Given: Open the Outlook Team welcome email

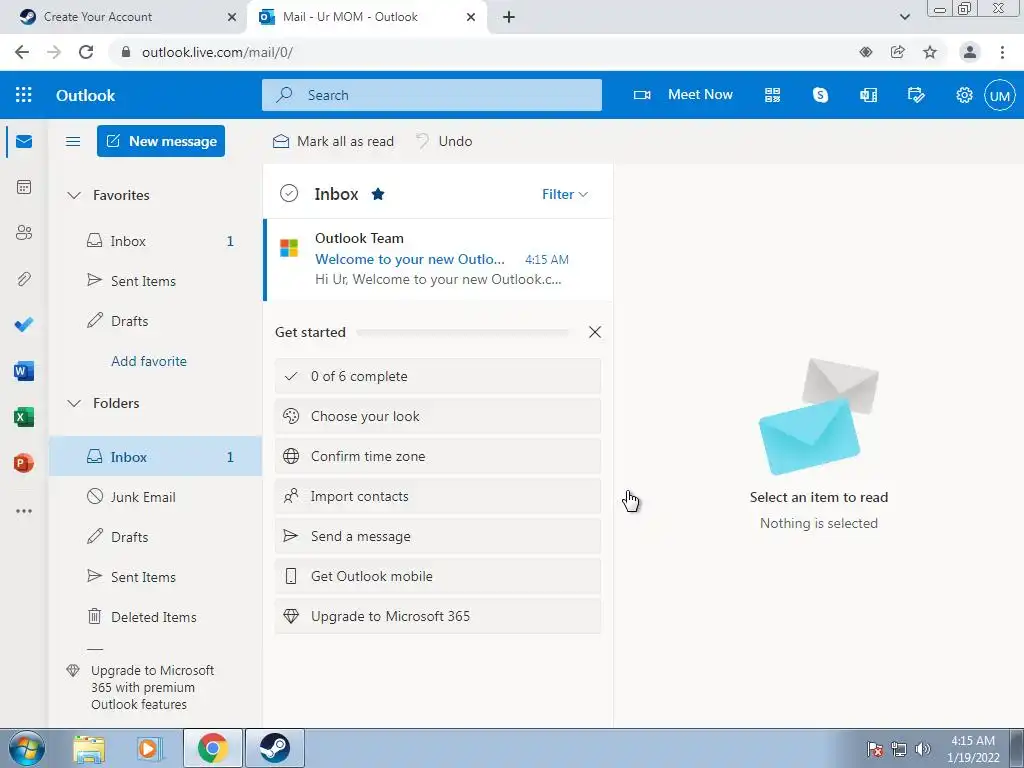Looking at the screenshot, I should click(438, 259).
